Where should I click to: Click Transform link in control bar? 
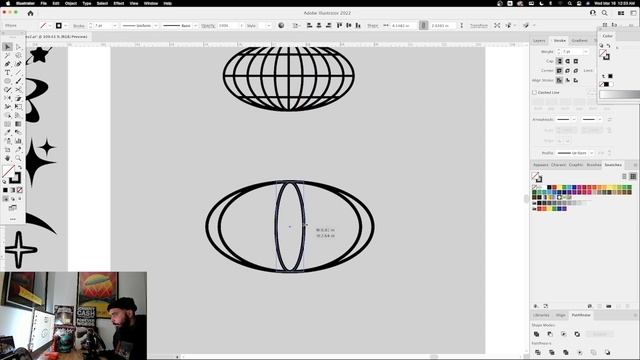point(479,26)
